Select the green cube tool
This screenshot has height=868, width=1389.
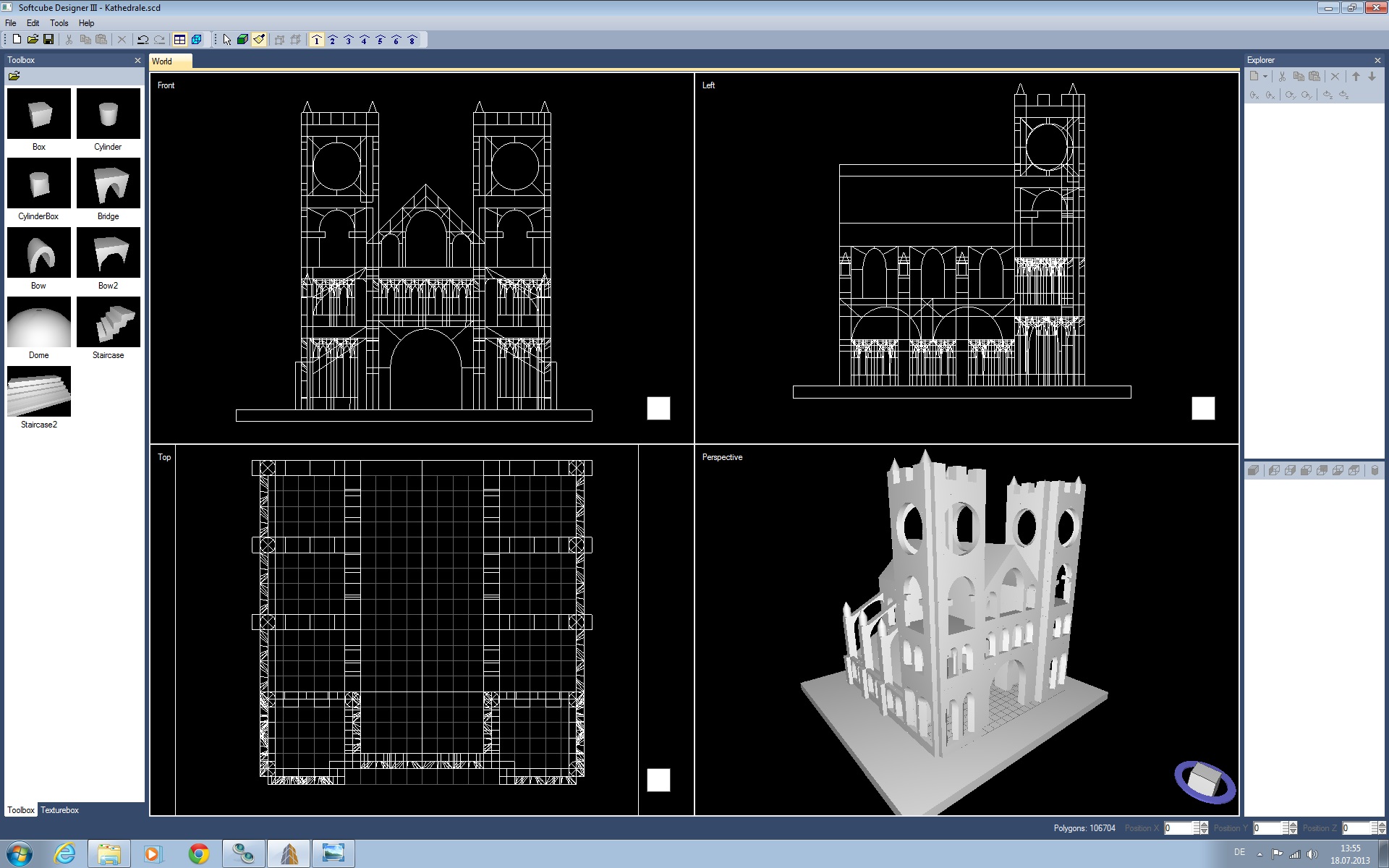[243, 40]
